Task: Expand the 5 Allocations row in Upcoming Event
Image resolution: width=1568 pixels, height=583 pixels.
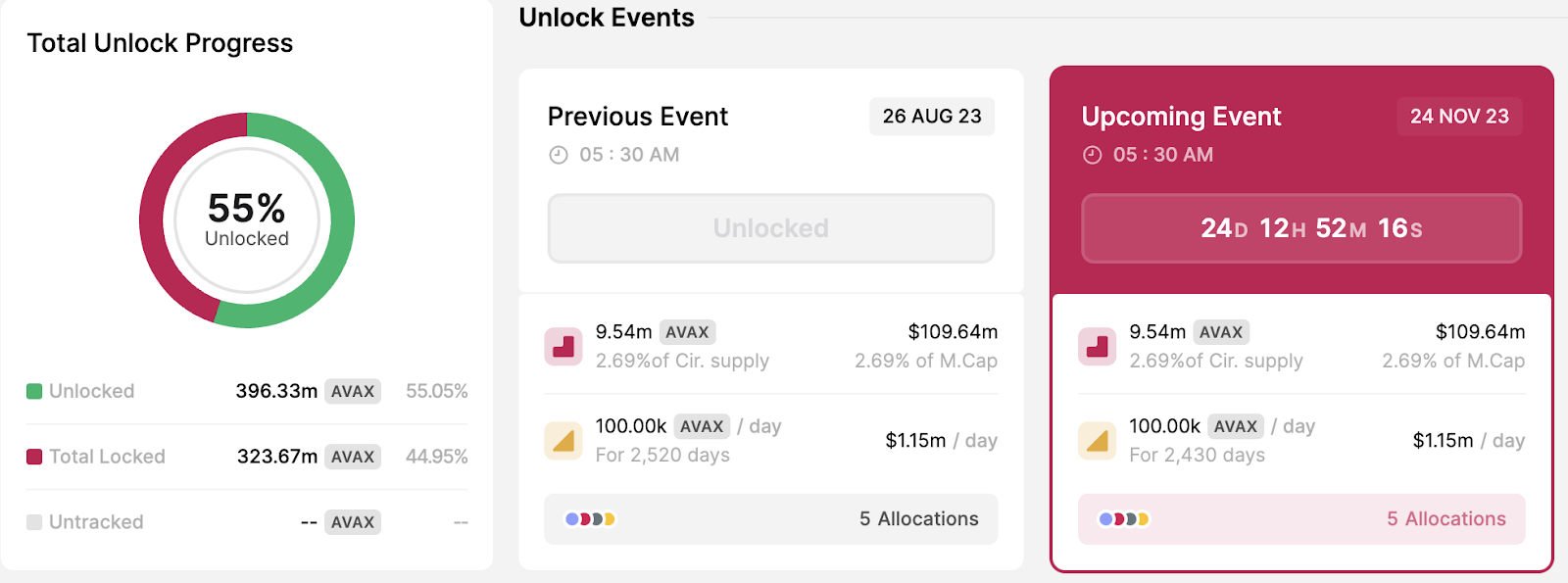Action: 1445,519
